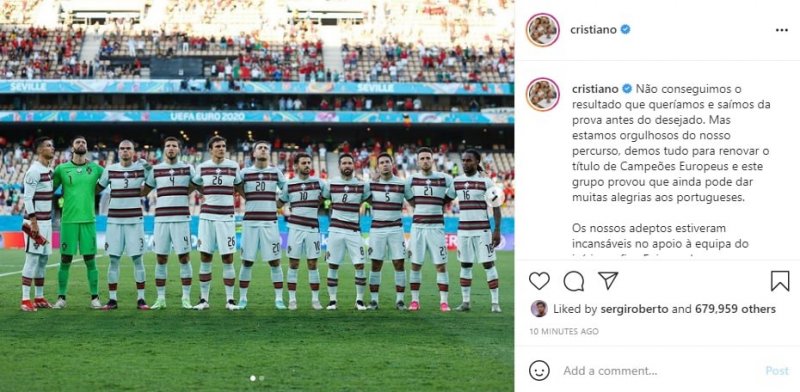
Task: Open comments via the speech bubble icon
Action: pyautogui.click(x=573, y=281)
